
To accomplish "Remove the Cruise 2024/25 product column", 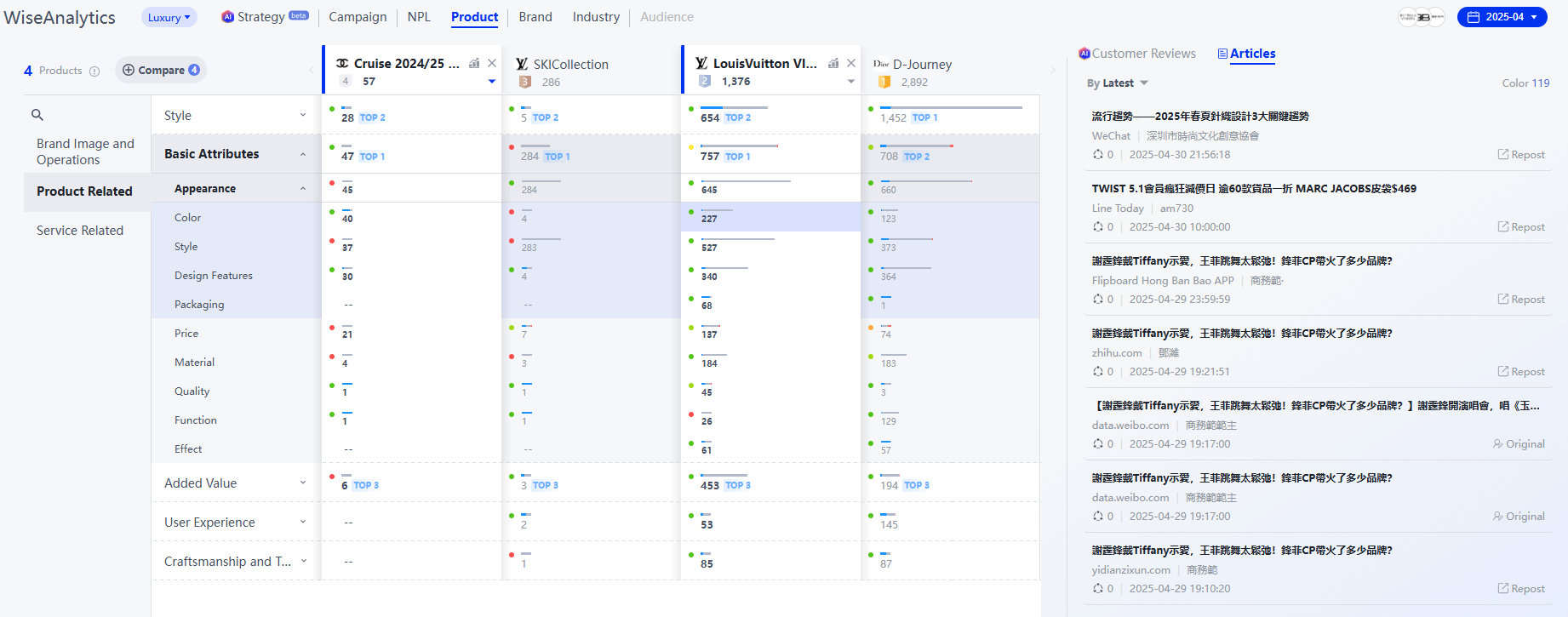I will 492,63.
